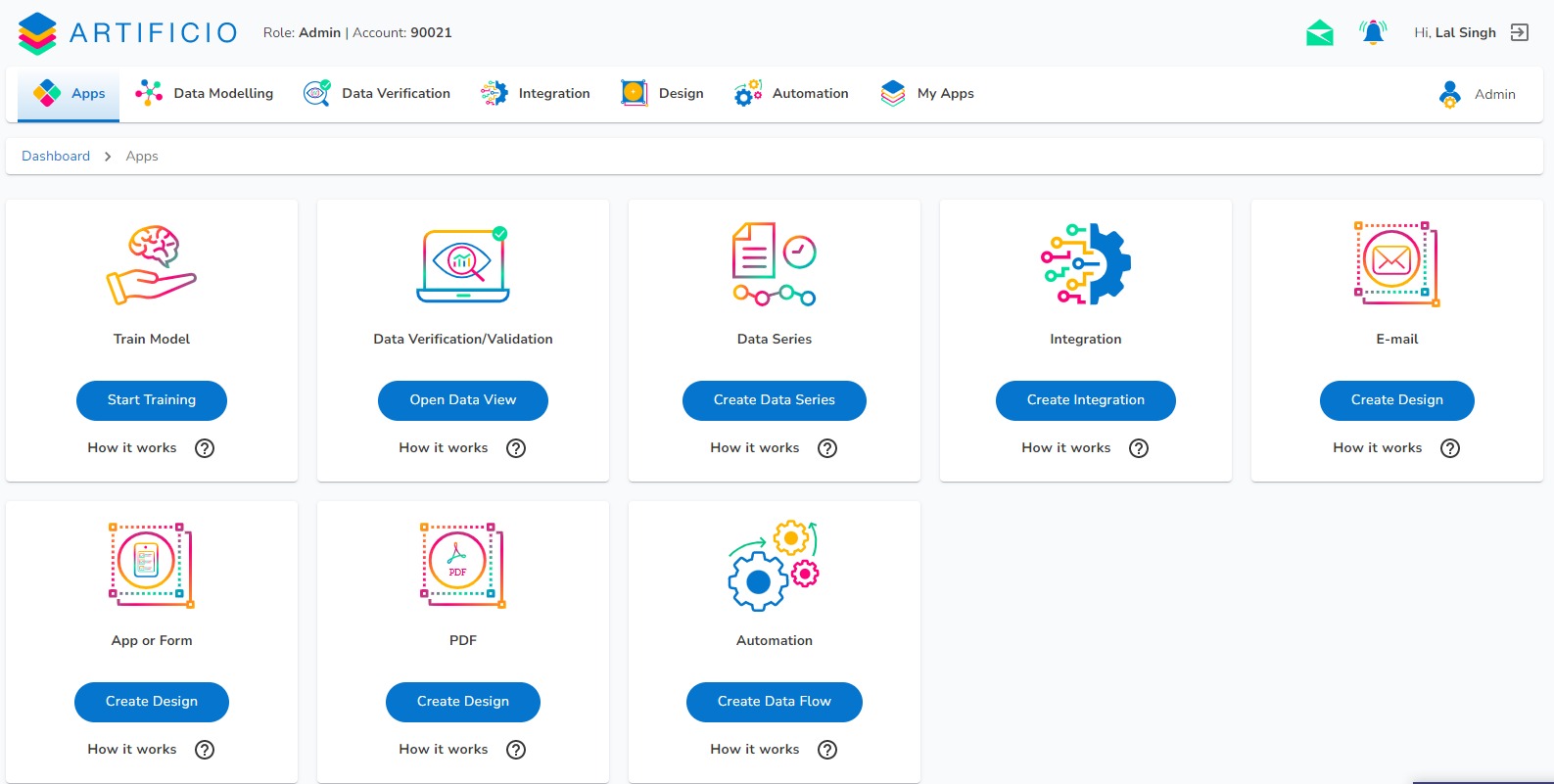Click help icon beside Train Model How it works

(205, 448)
